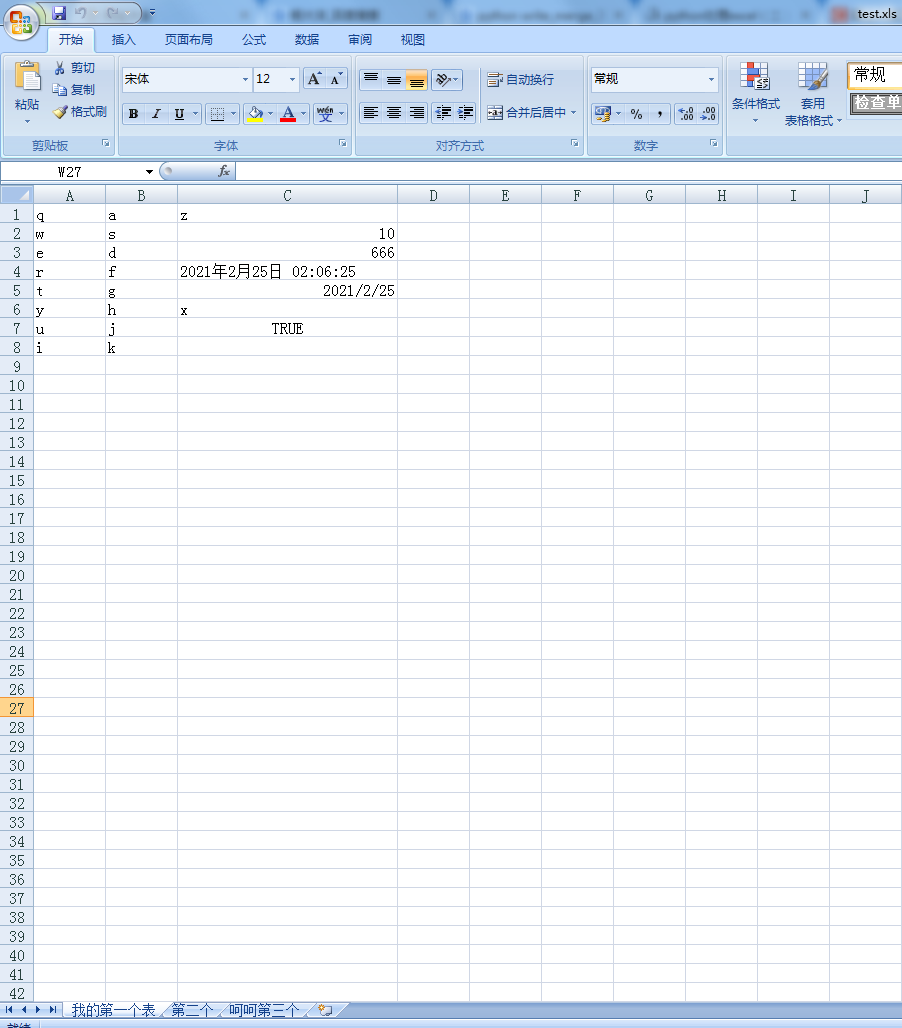Switch to 视图 ribbon tab
The height and width of the screenshot is (1028, 902).
412,40
